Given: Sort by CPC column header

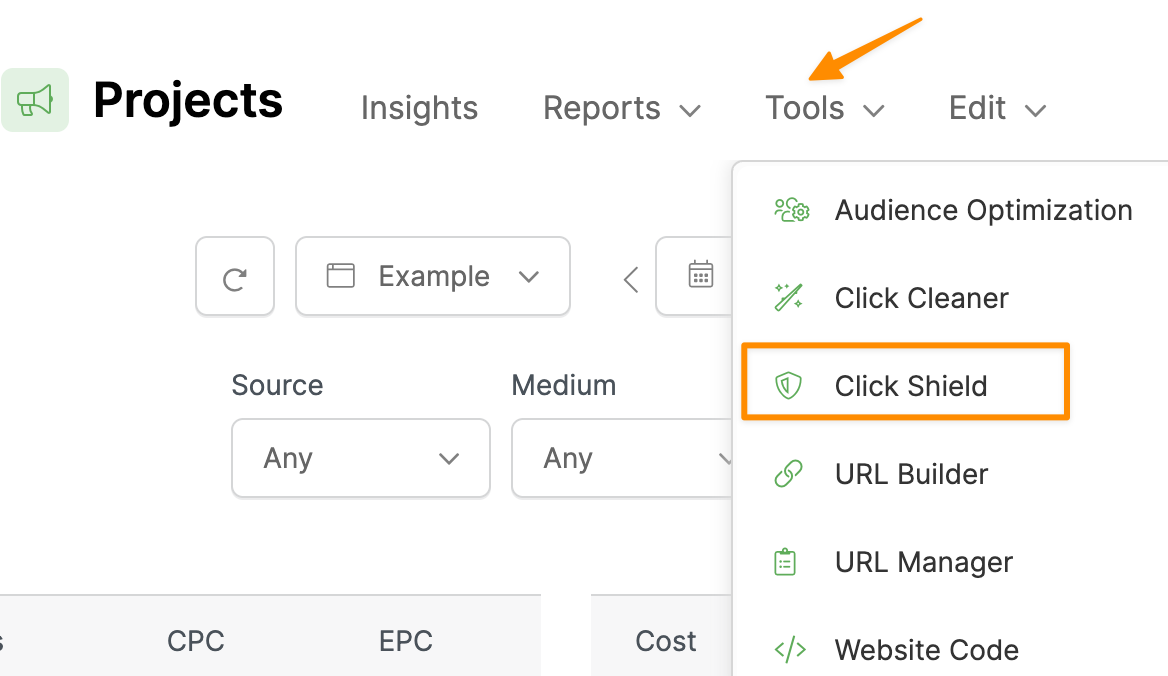Looking at the screenshot, I should (196, 641).
